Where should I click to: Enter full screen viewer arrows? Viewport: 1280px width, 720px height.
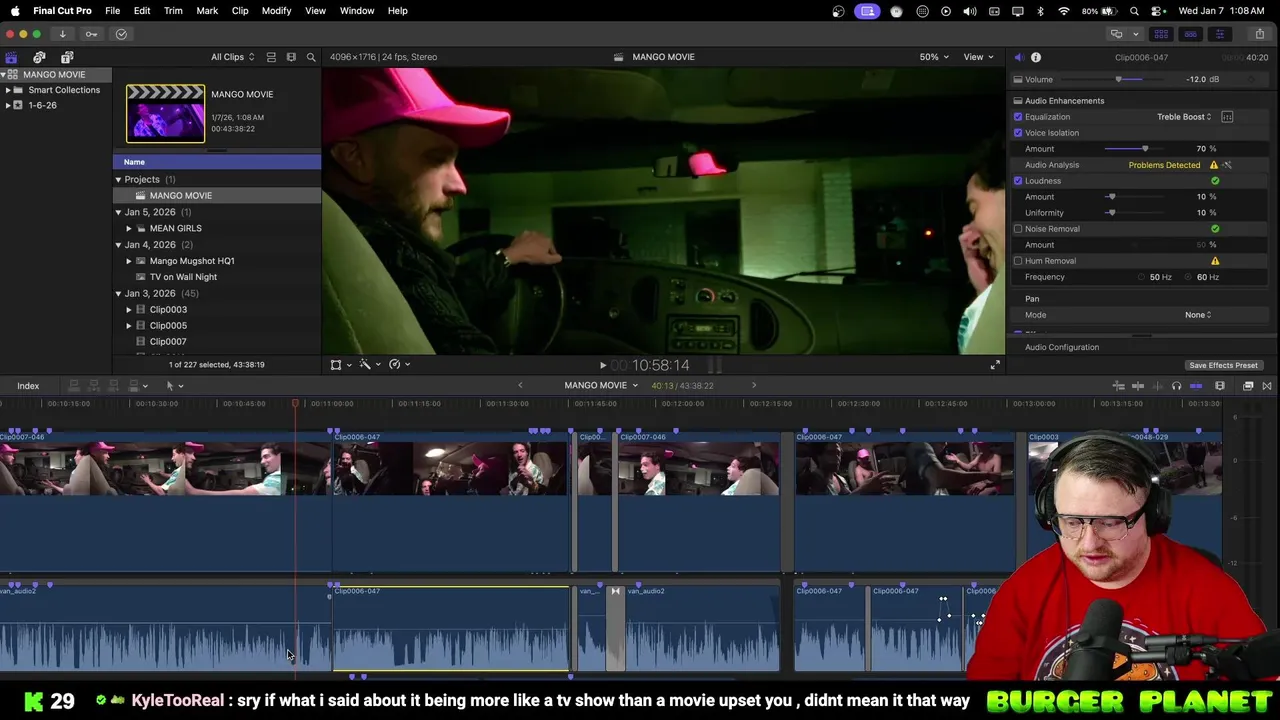click(995, 365)
